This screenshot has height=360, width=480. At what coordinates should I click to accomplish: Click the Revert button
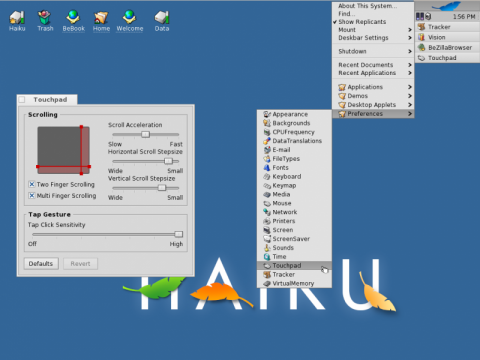click(80, 264)
